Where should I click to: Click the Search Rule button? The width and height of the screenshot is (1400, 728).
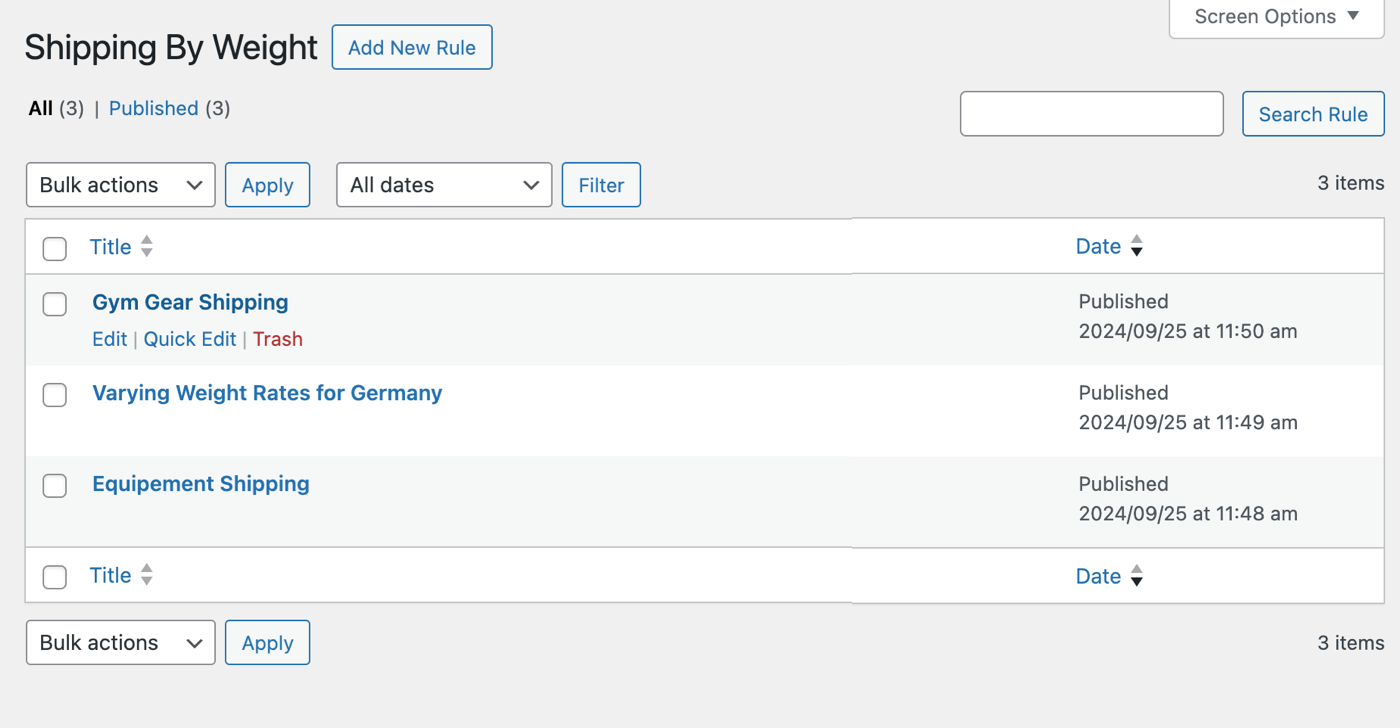1313,113
